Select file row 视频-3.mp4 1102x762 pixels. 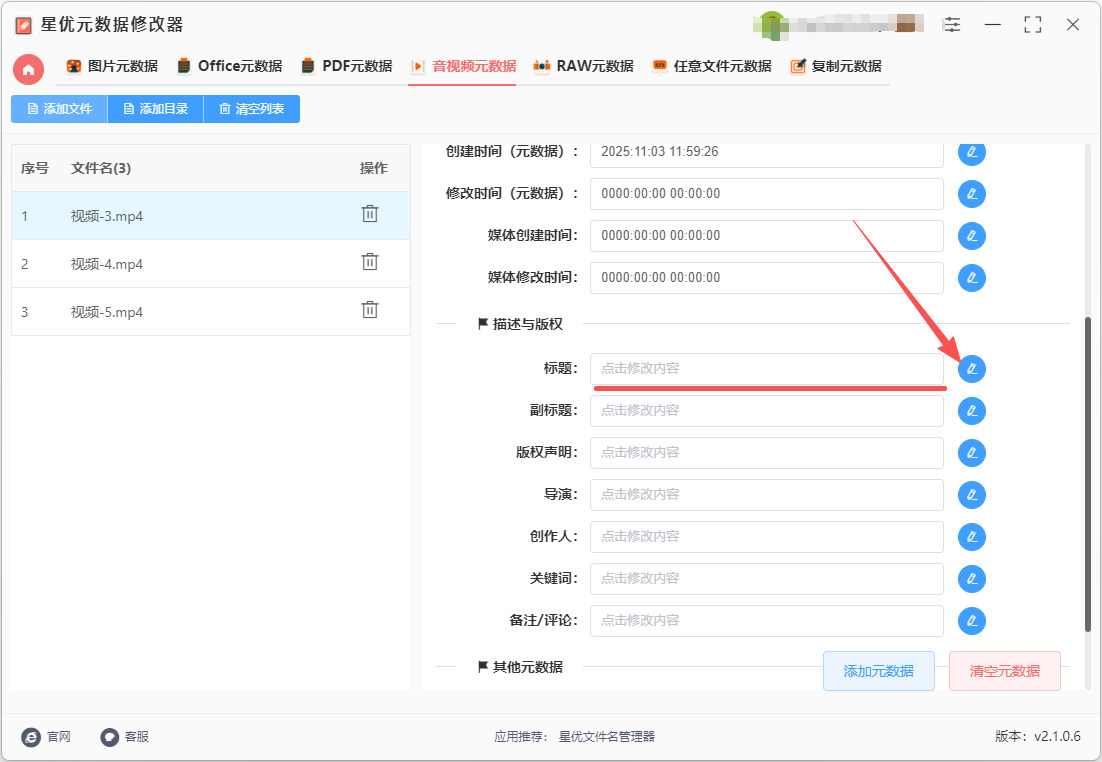click(x=211, y=216)
